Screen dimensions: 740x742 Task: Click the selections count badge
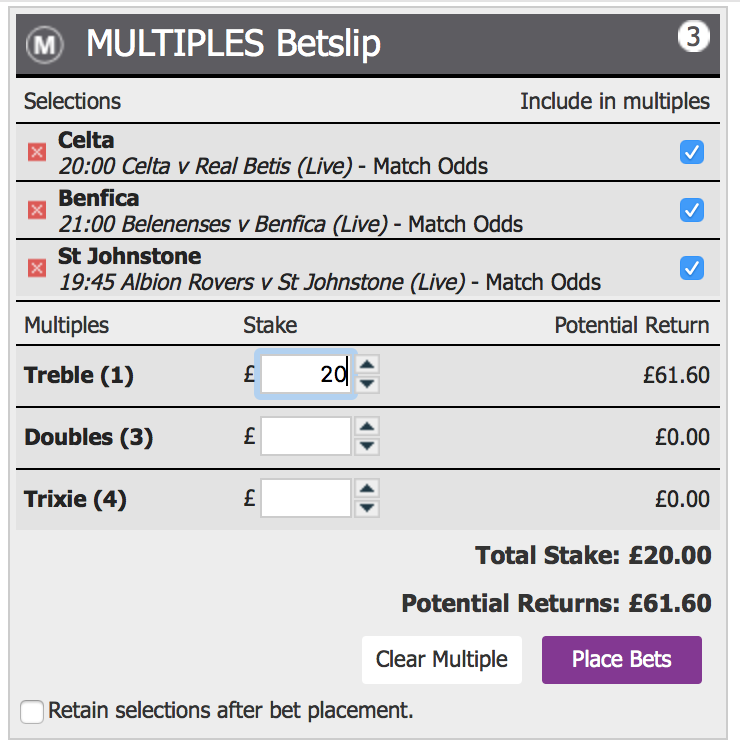pyautogui.click(x=692, y=38)
